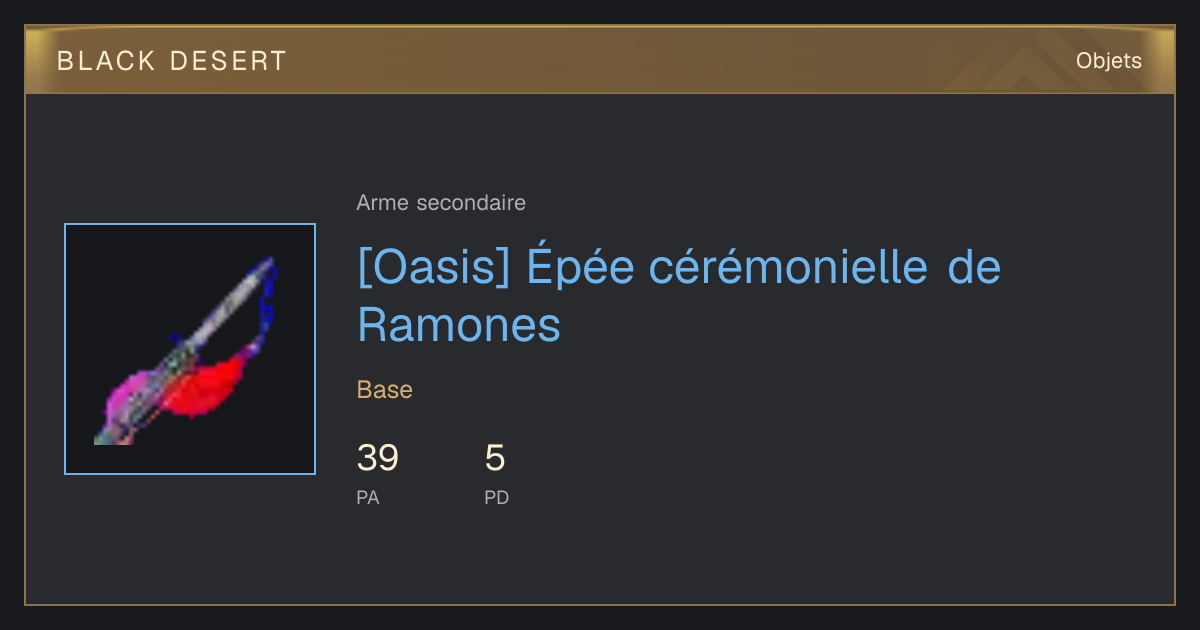Select the Arme secondaire category label

click(441, 203)
